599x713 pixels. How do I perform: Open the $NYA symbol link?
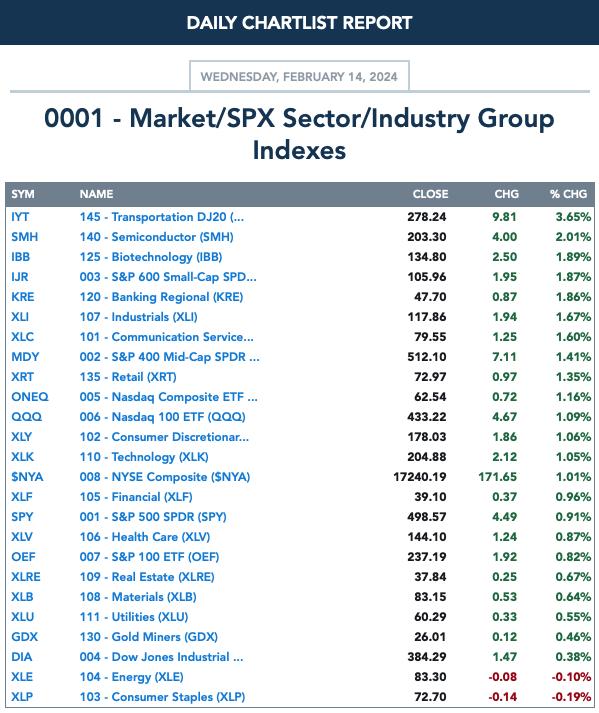[x=27, y=477]
